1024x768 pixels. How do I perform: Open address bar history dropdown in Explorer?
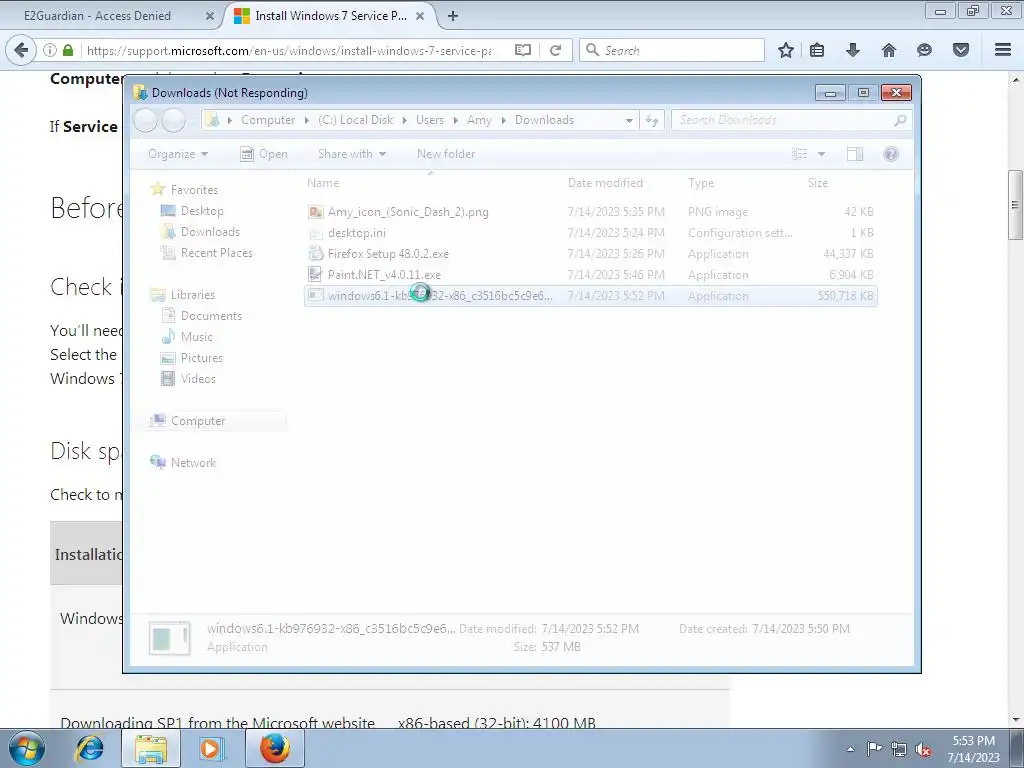[629, 120]
